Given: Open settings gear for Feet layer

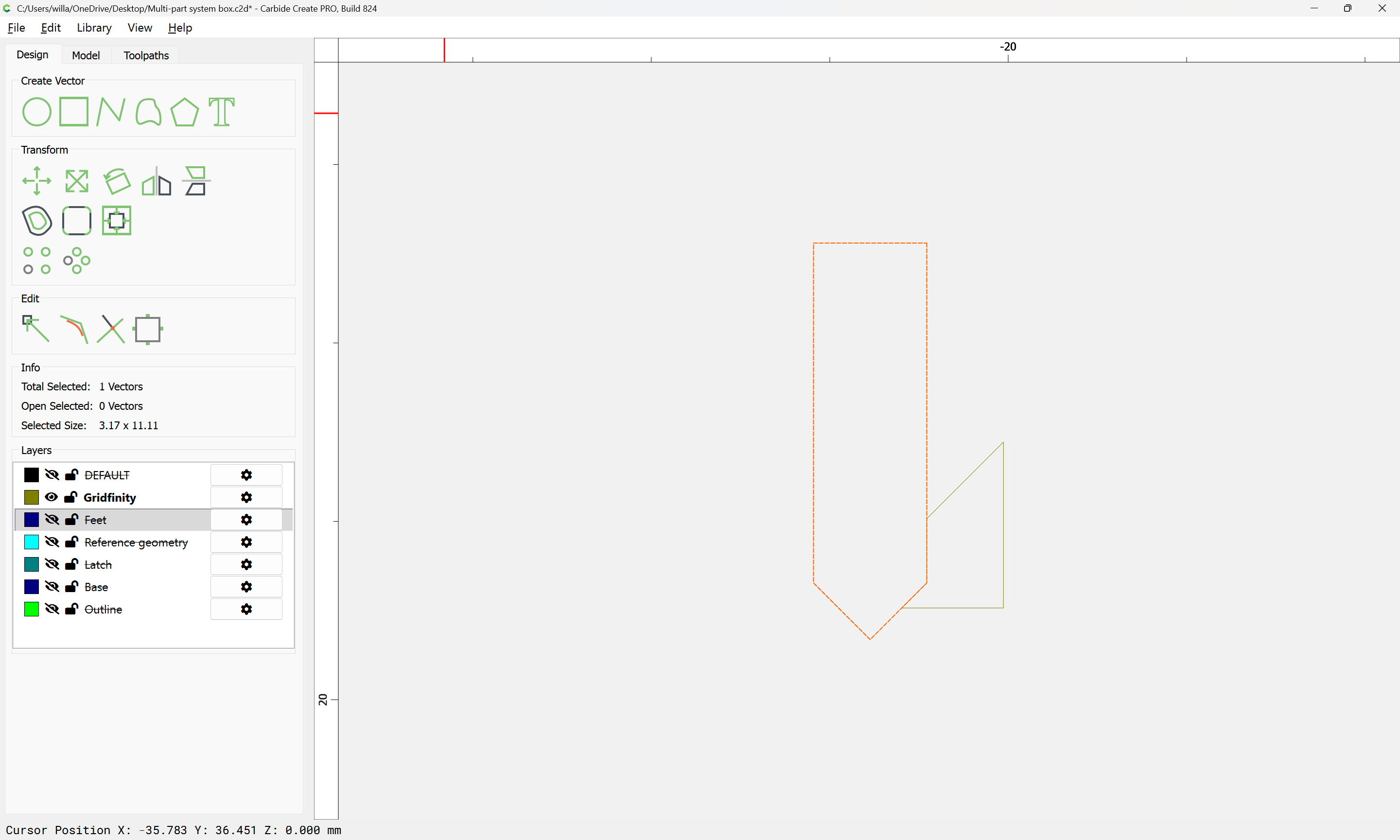Looking at the screenshot, I should (246, 520).
